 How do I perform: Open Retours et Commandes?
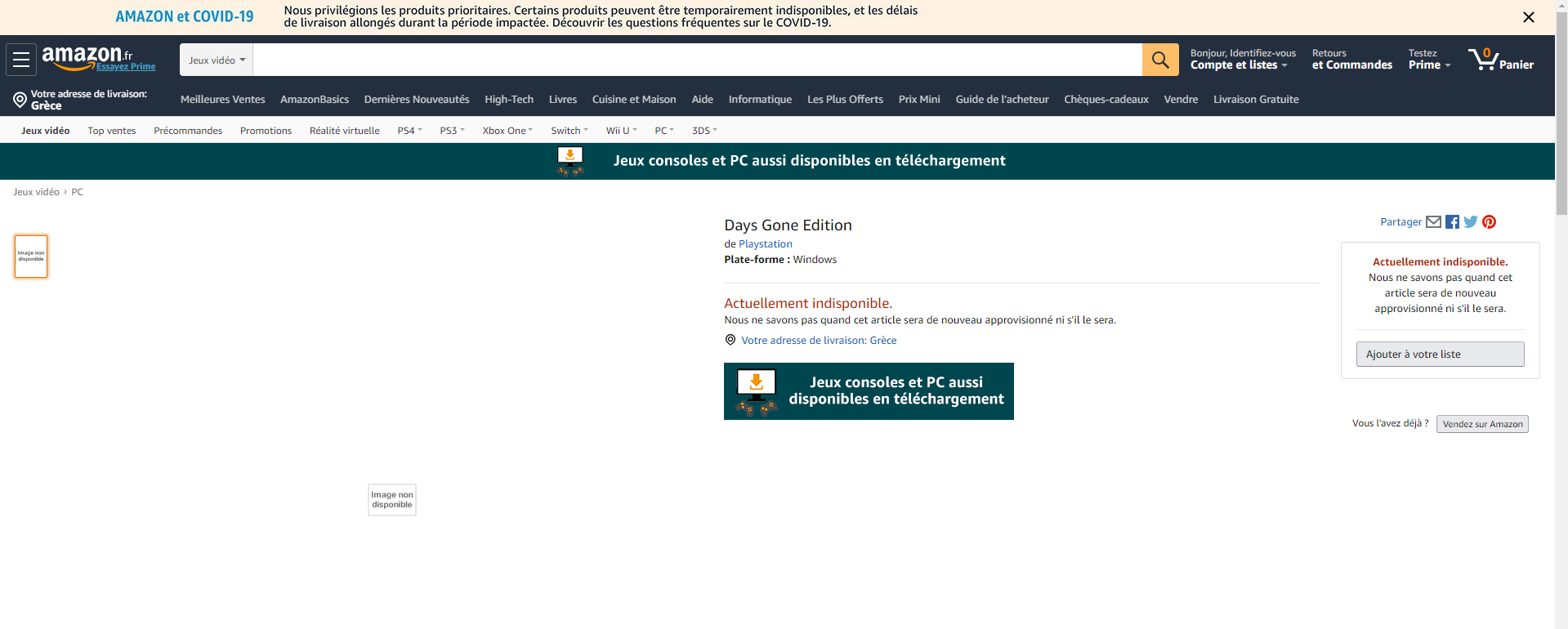point(1351,59)
